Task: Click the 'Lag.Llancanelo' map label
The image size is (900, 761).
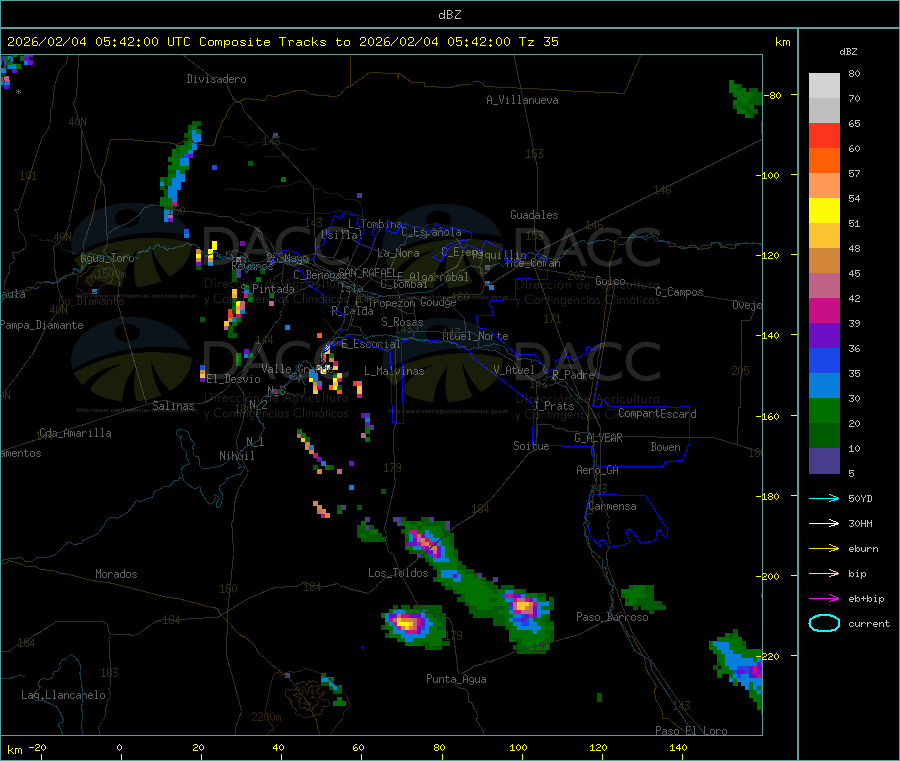Action: (63, 695)
